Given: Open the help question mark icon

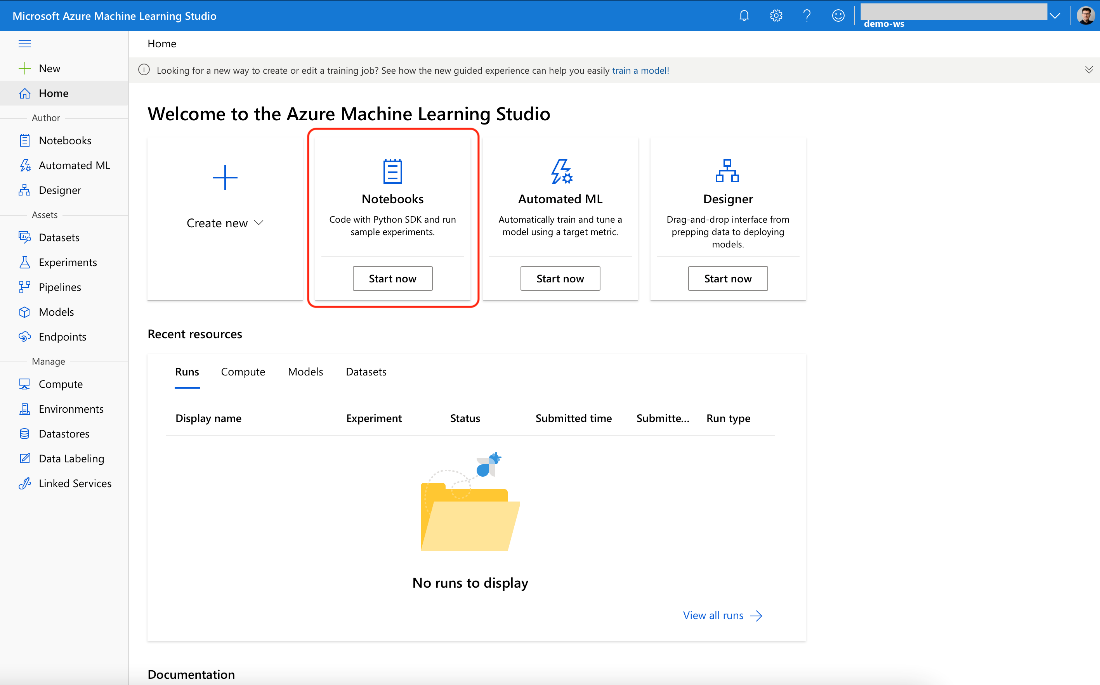Looking at the screenshot, I should (807, 15).
